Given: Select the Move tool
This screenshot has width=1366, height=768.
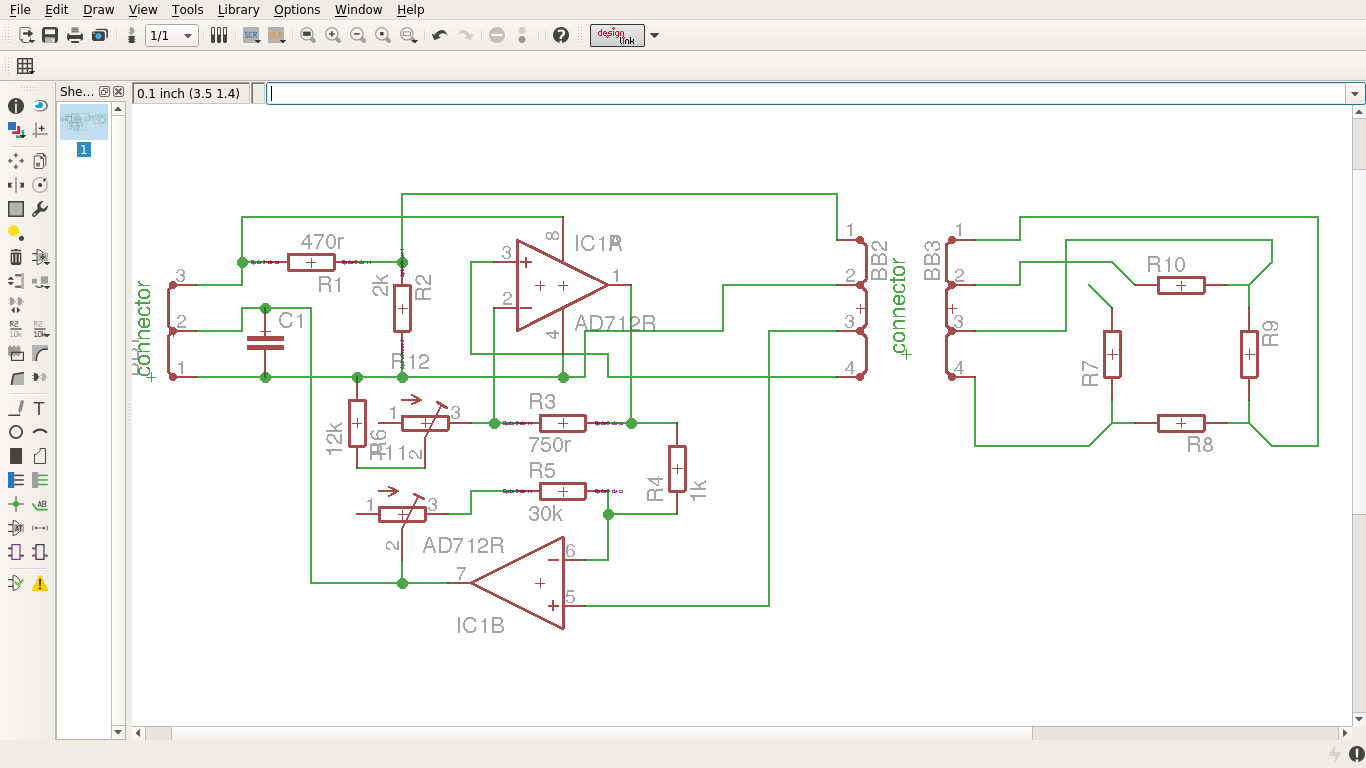Looking at the screenshot, I should pyautogui.click(x=16, y=160).
